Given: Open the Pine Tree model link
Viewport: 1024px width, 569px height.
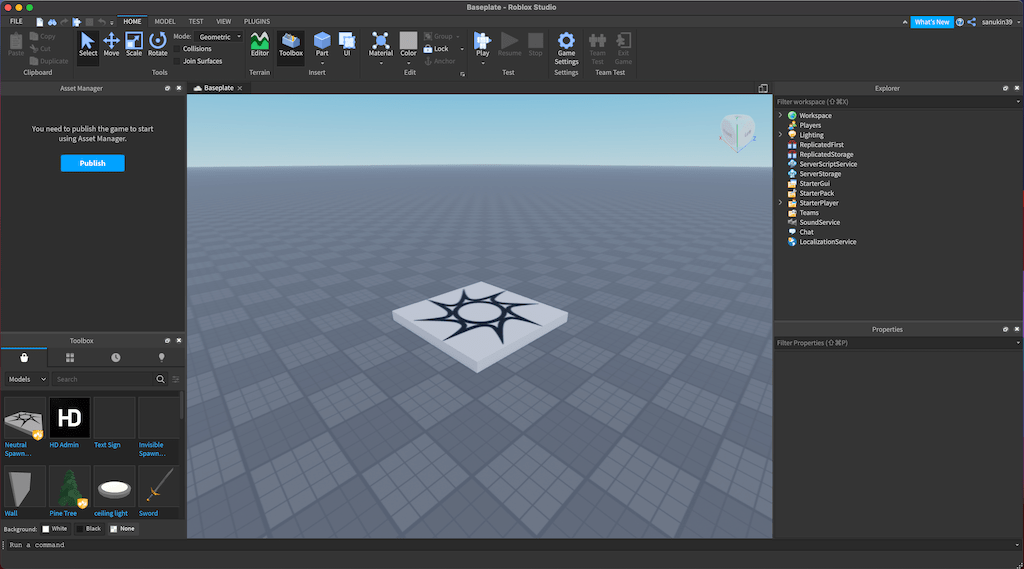Looking at the screenshot, I should pos(63,513).
